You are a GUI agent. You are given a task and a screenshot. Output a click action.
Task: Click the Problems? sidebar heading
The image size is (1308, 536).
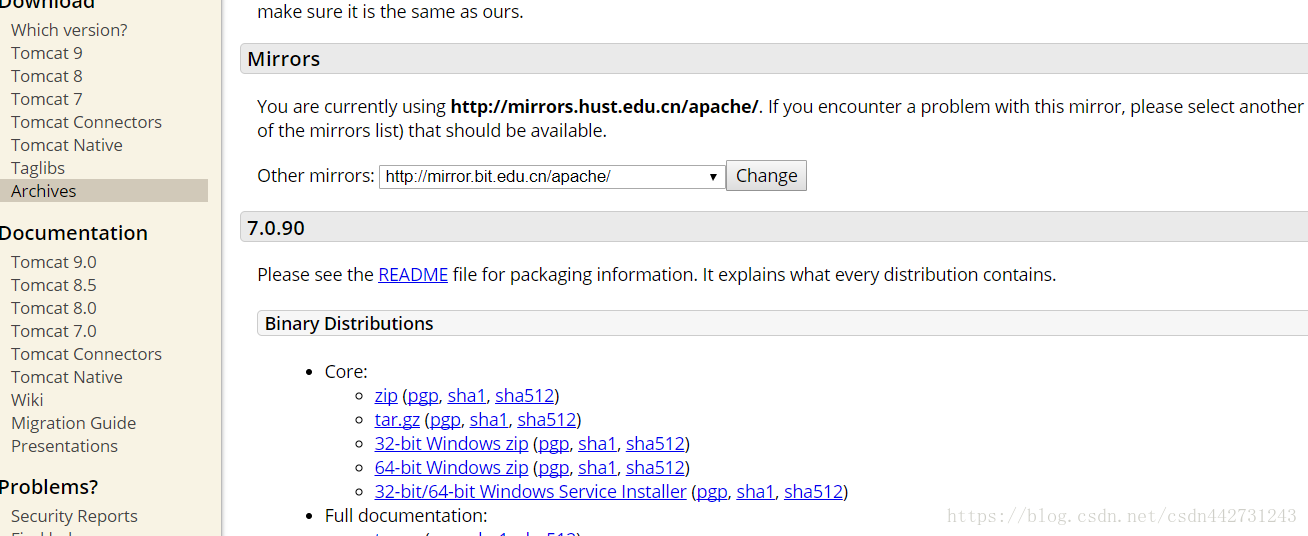[x=49, y=487]
